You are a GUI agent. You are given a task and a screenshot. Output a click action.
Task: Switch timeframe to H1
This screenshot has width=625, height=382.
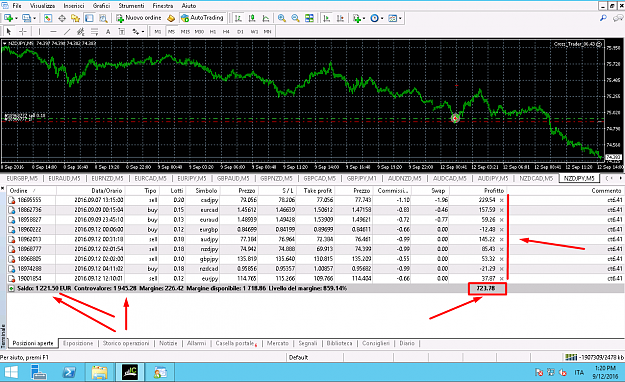(213, 32)
